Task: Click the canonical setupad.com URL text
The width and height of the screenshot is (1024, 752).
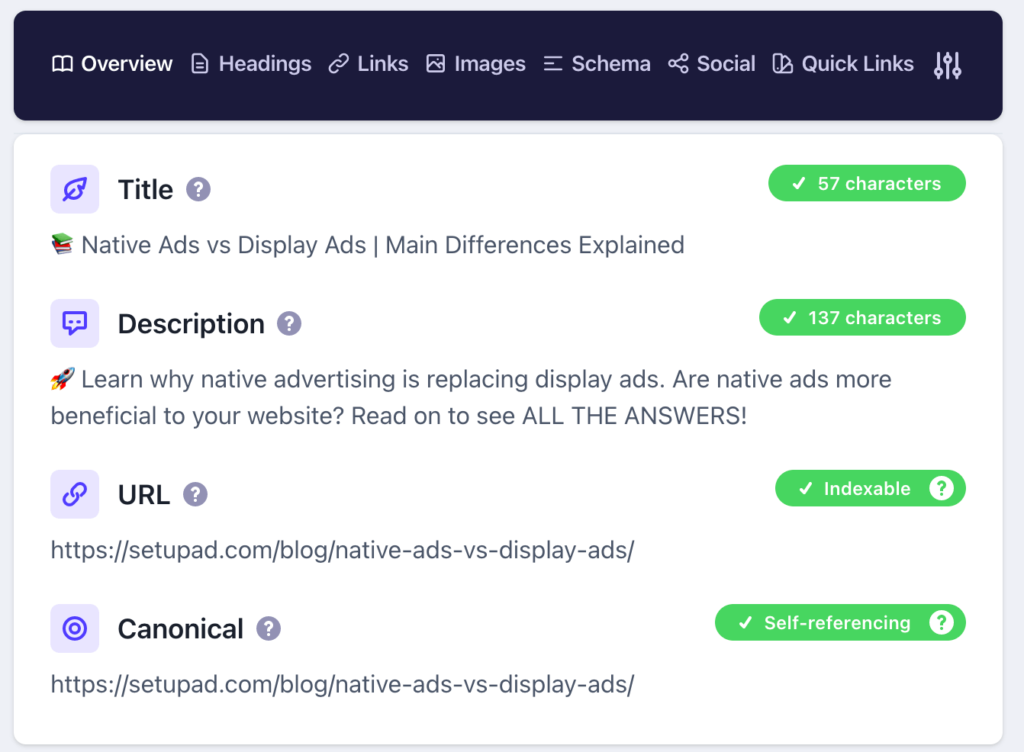Action: coord(342,684)
